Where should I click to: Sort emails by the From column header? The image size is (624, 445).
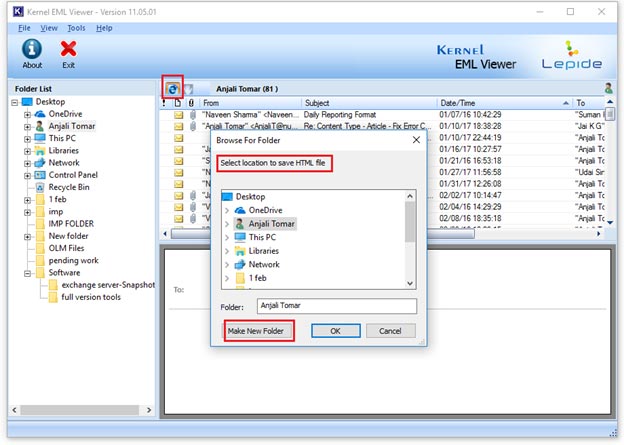coord(250,103)
